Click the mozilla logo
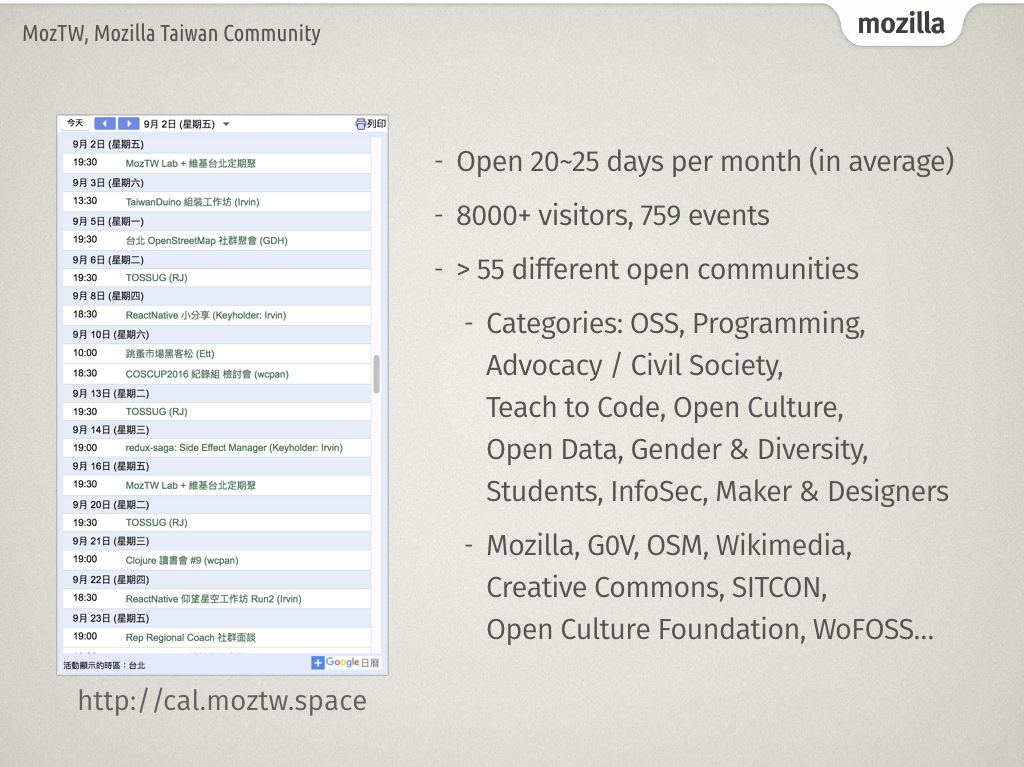 901,24
